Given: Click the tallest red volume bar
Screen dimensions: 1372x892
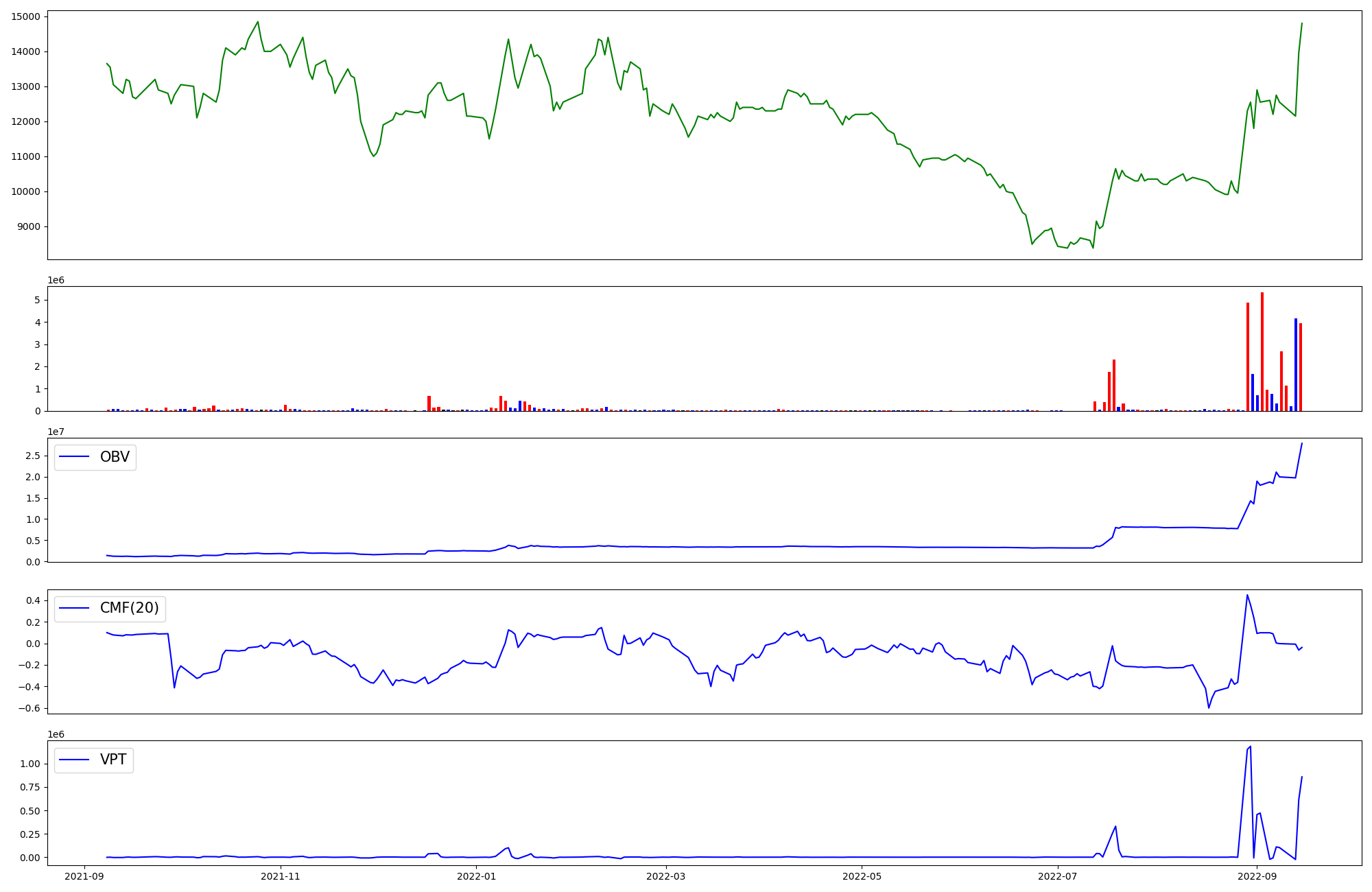Looking at the screenshot, I should [1262, 351].
